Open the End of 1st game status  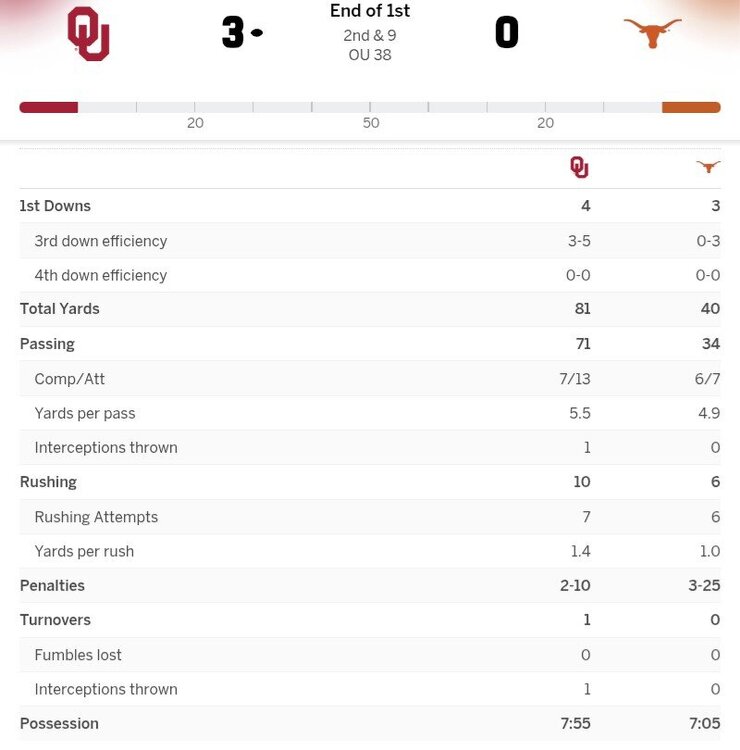coord(370,11)
